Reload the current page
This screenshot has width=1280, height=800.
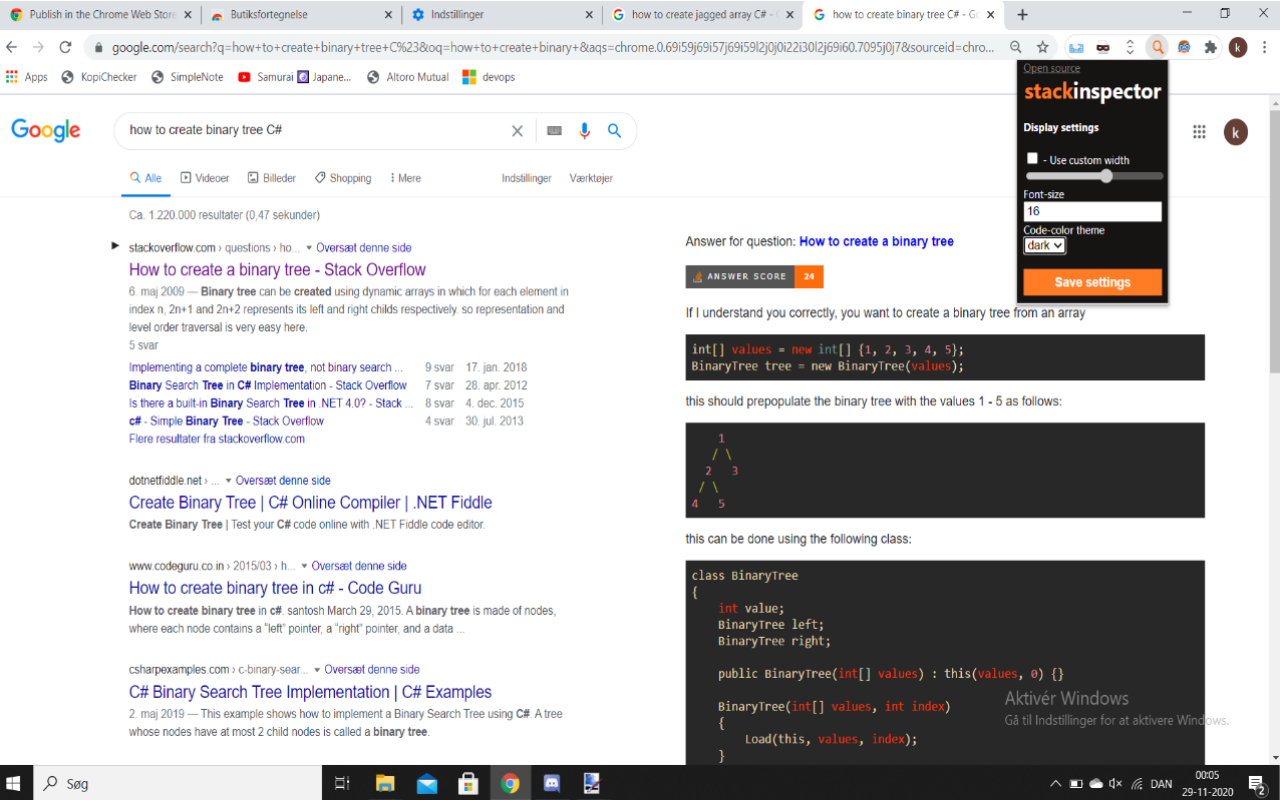coord(65,47)
